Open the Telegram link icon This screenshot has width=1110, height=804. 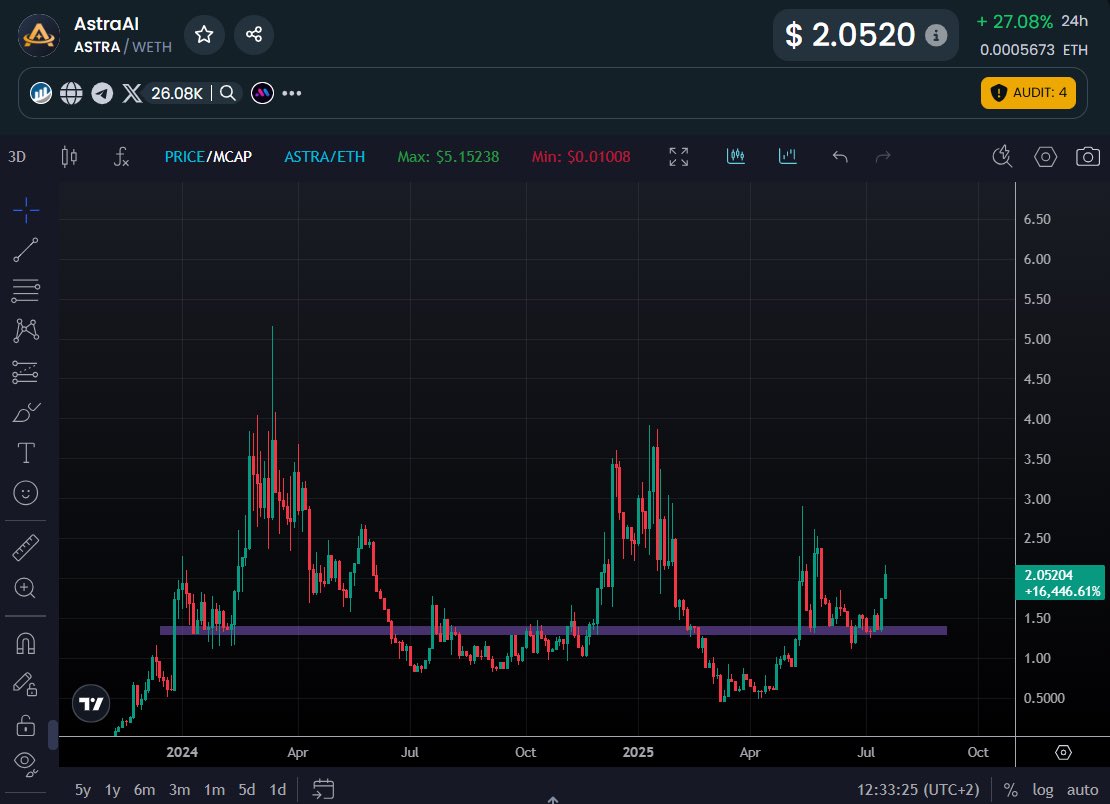click(x=102, y=93)
